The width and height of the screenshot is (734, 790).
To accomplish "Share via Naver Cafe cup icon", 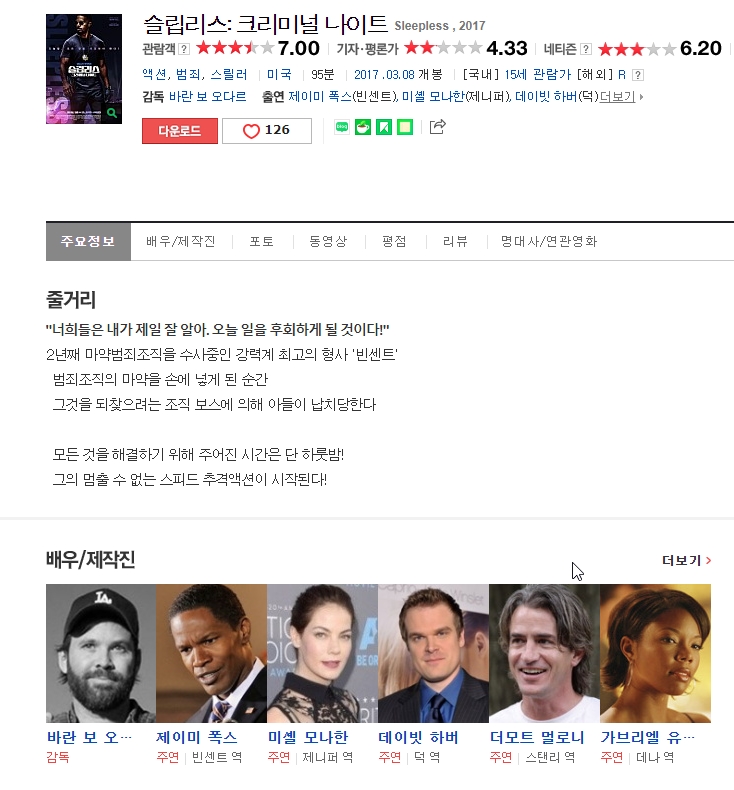I will (x=363, y=127).
